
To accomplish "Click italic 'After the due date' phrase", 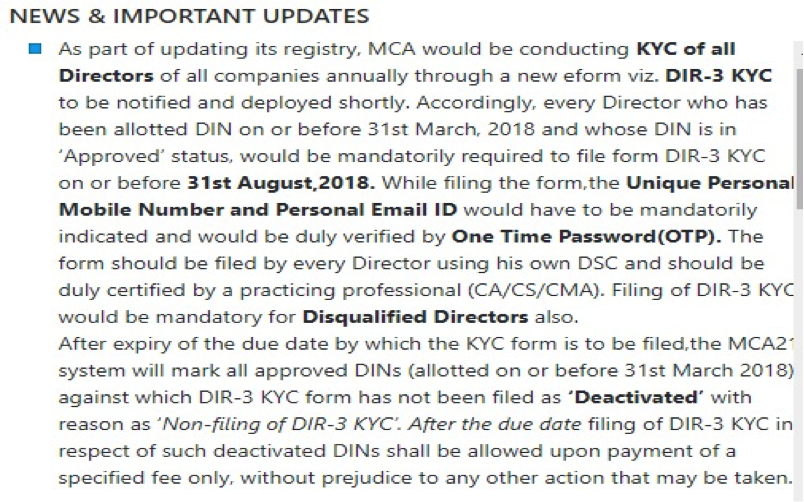I will point(495,424).
